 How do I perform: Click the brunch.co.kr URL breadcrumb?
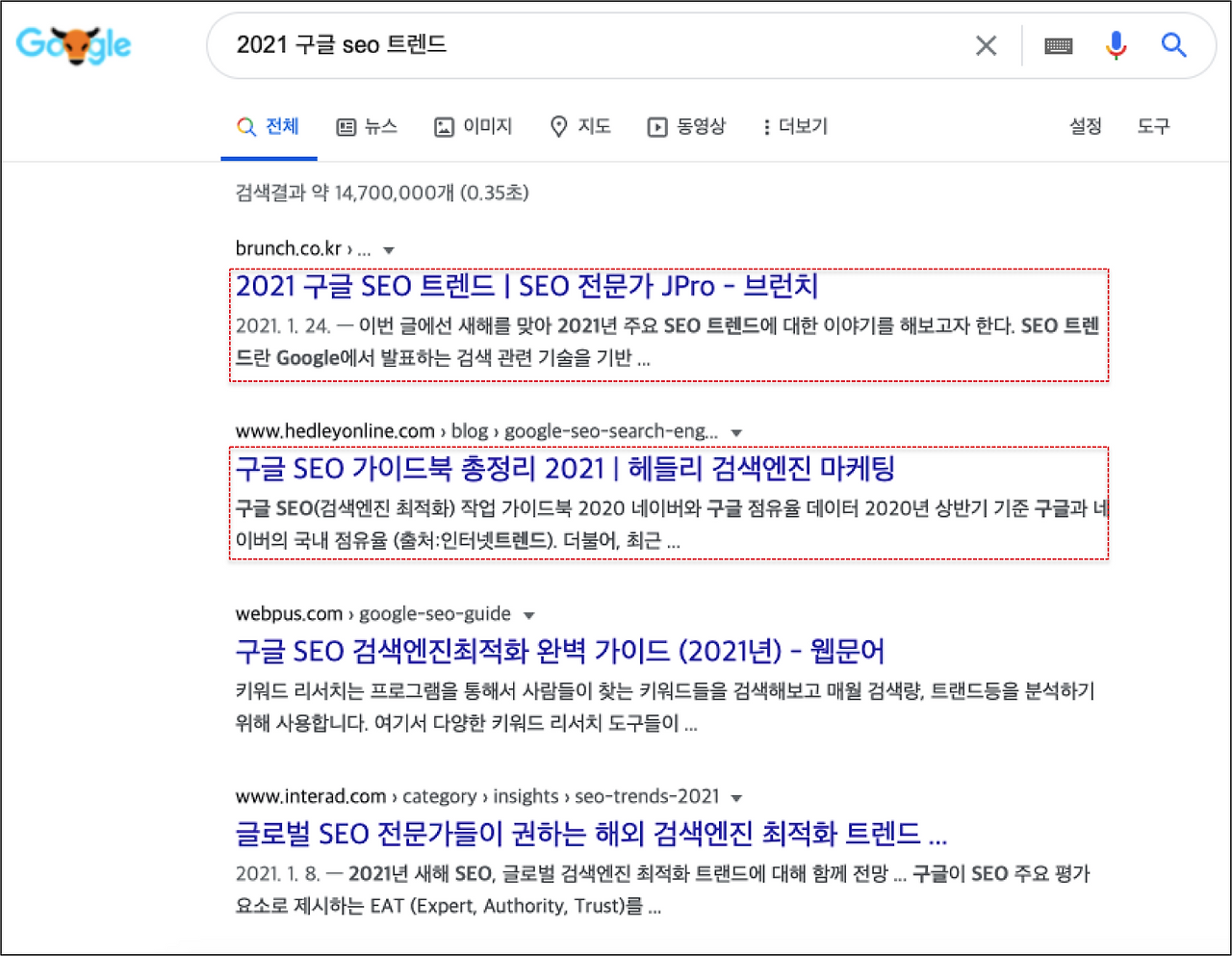tap(303, 248)
